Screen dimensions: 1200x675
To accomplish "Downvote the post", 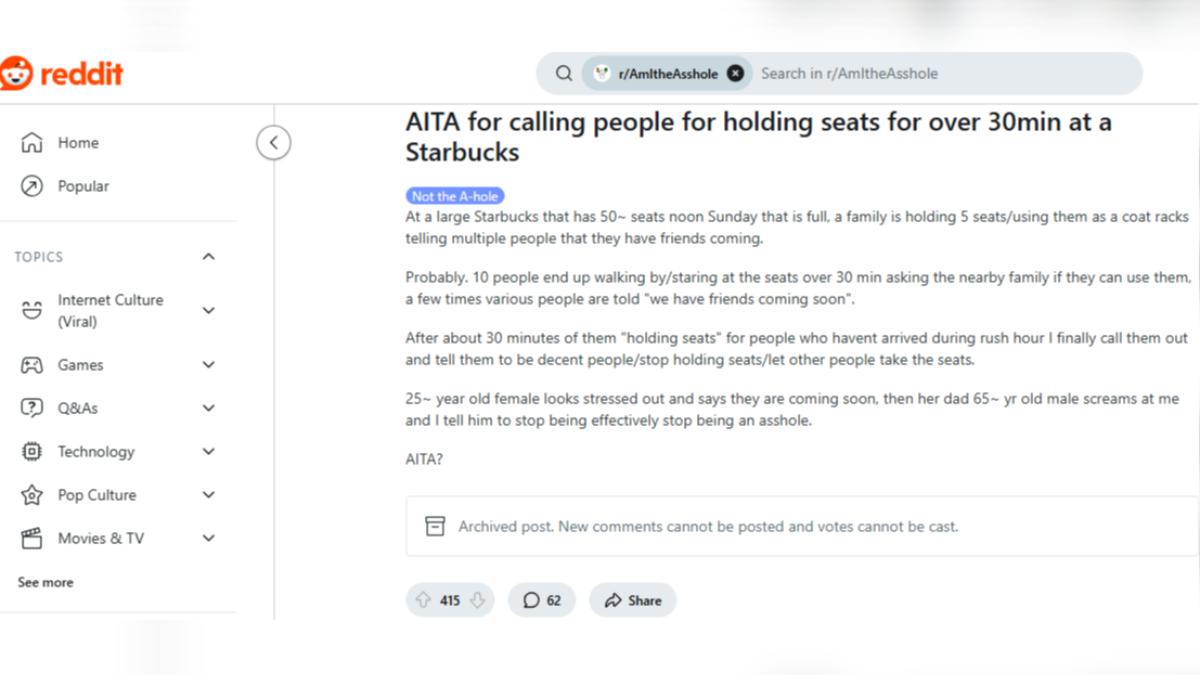I will pyautogui.click(x=477, y=600).
